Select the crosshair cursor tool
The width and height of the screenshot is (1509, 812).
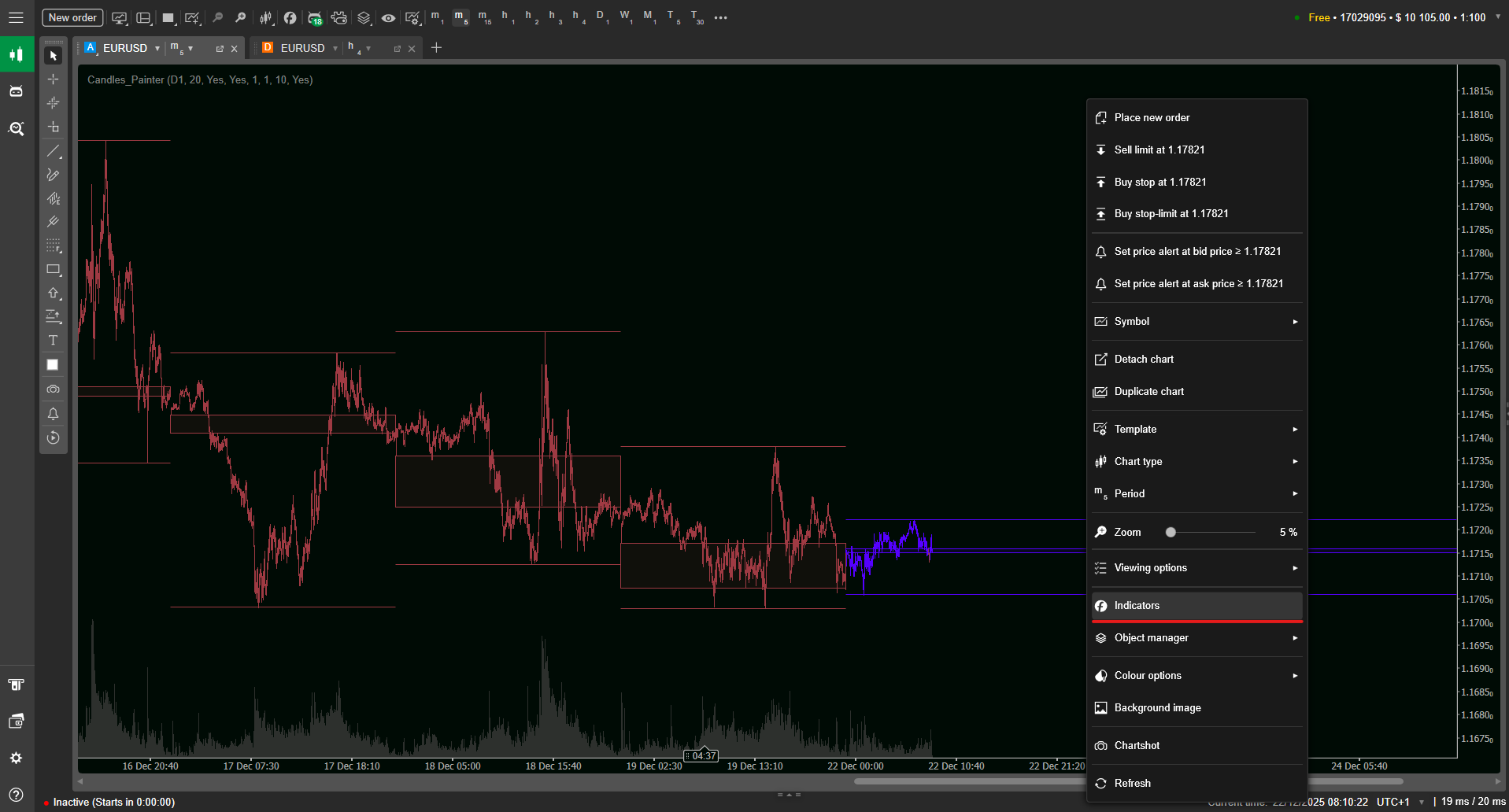[x=53, y=79]
